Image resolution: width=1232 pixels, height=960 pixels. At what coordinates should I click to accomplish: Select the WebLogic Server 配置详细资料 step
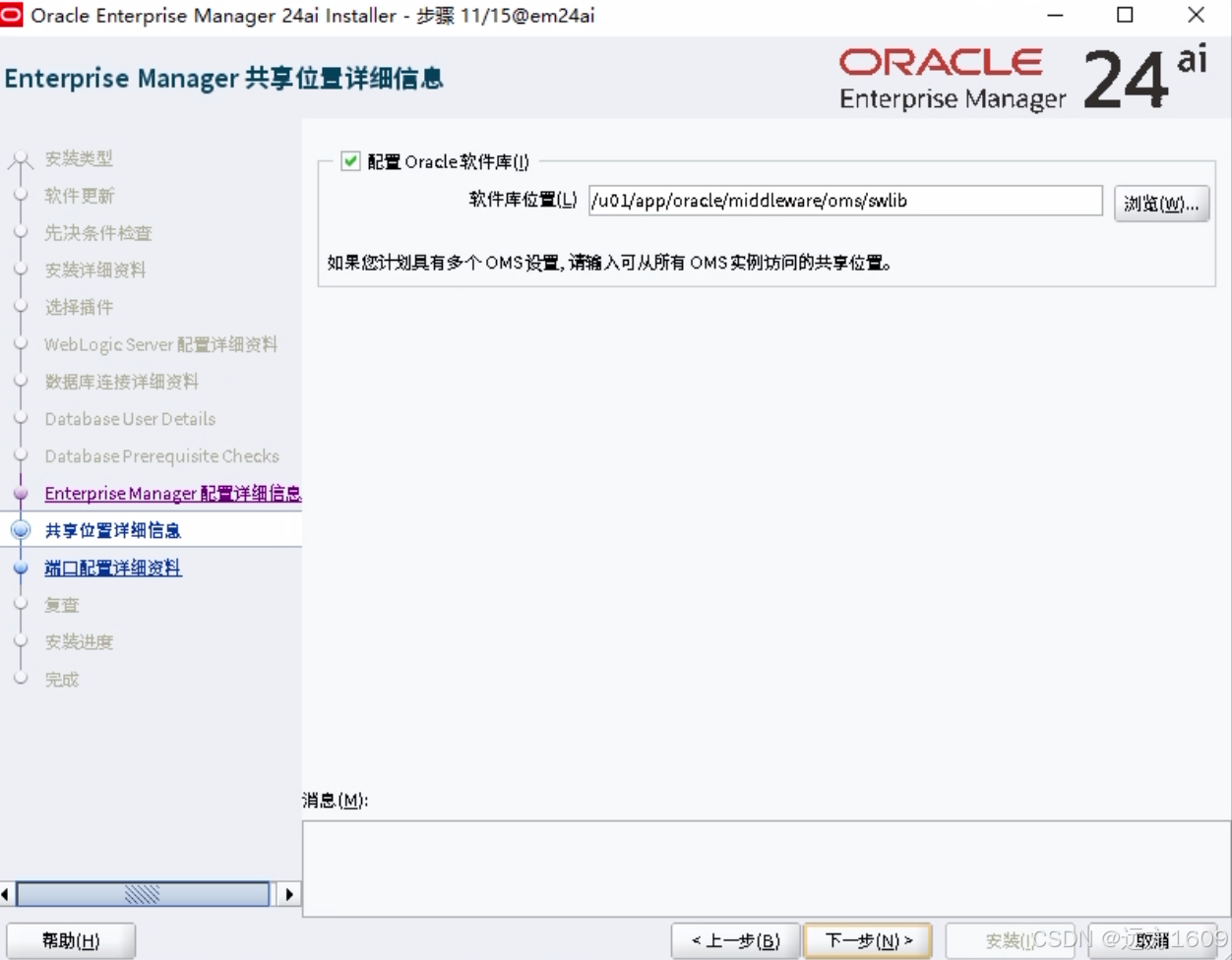(160, 344)
